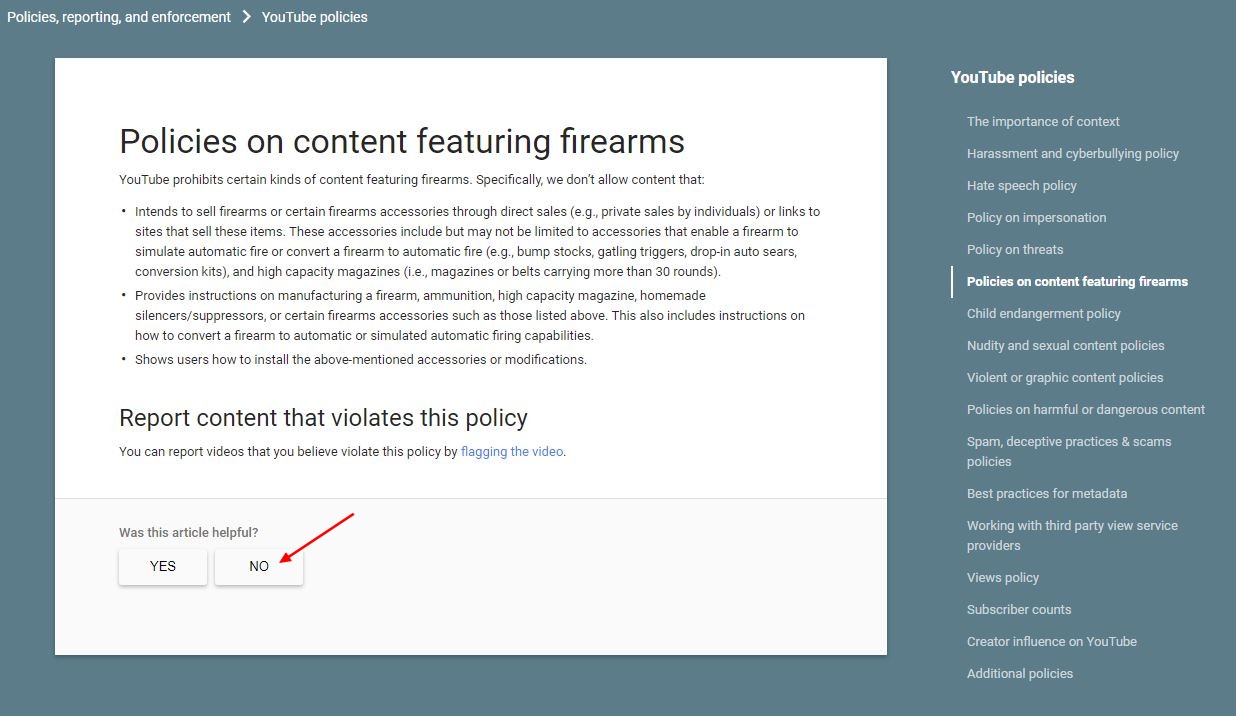This screenshot has width=1236, height=716.
Task: Open Best practices for metadata
Action: tap(1047, 494)
